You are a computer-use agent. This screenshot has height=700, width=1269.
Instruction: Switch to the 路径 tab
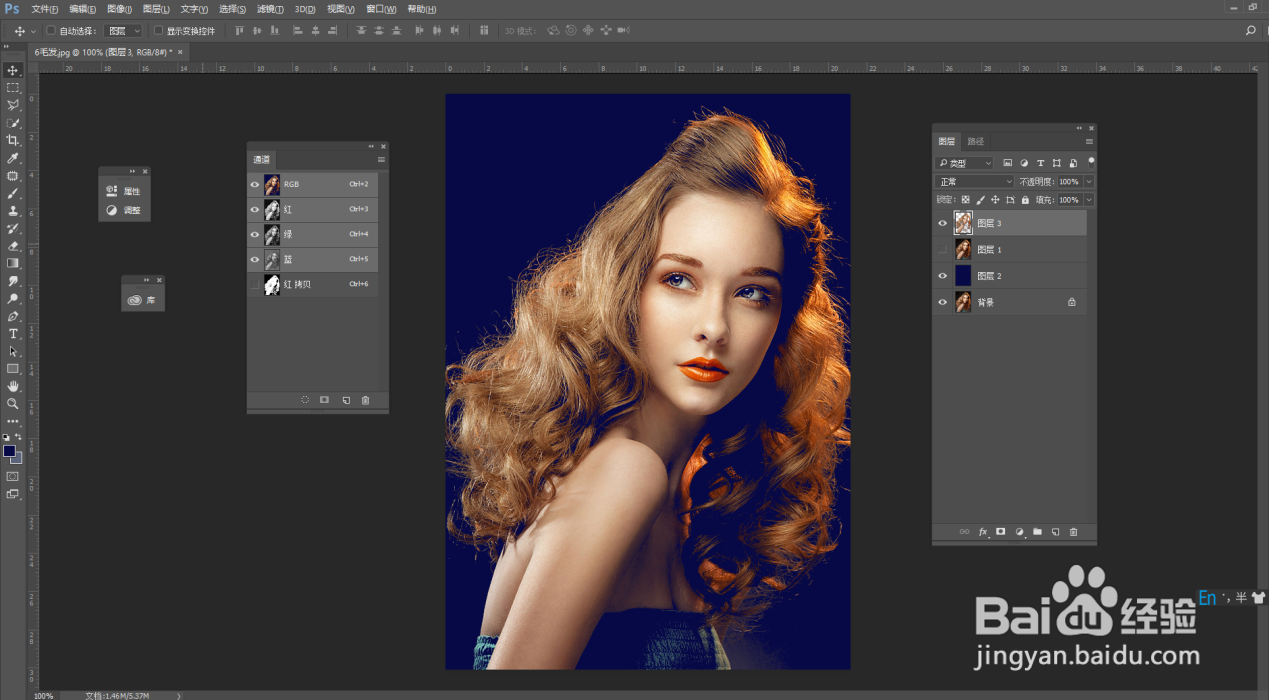(974, 141)
